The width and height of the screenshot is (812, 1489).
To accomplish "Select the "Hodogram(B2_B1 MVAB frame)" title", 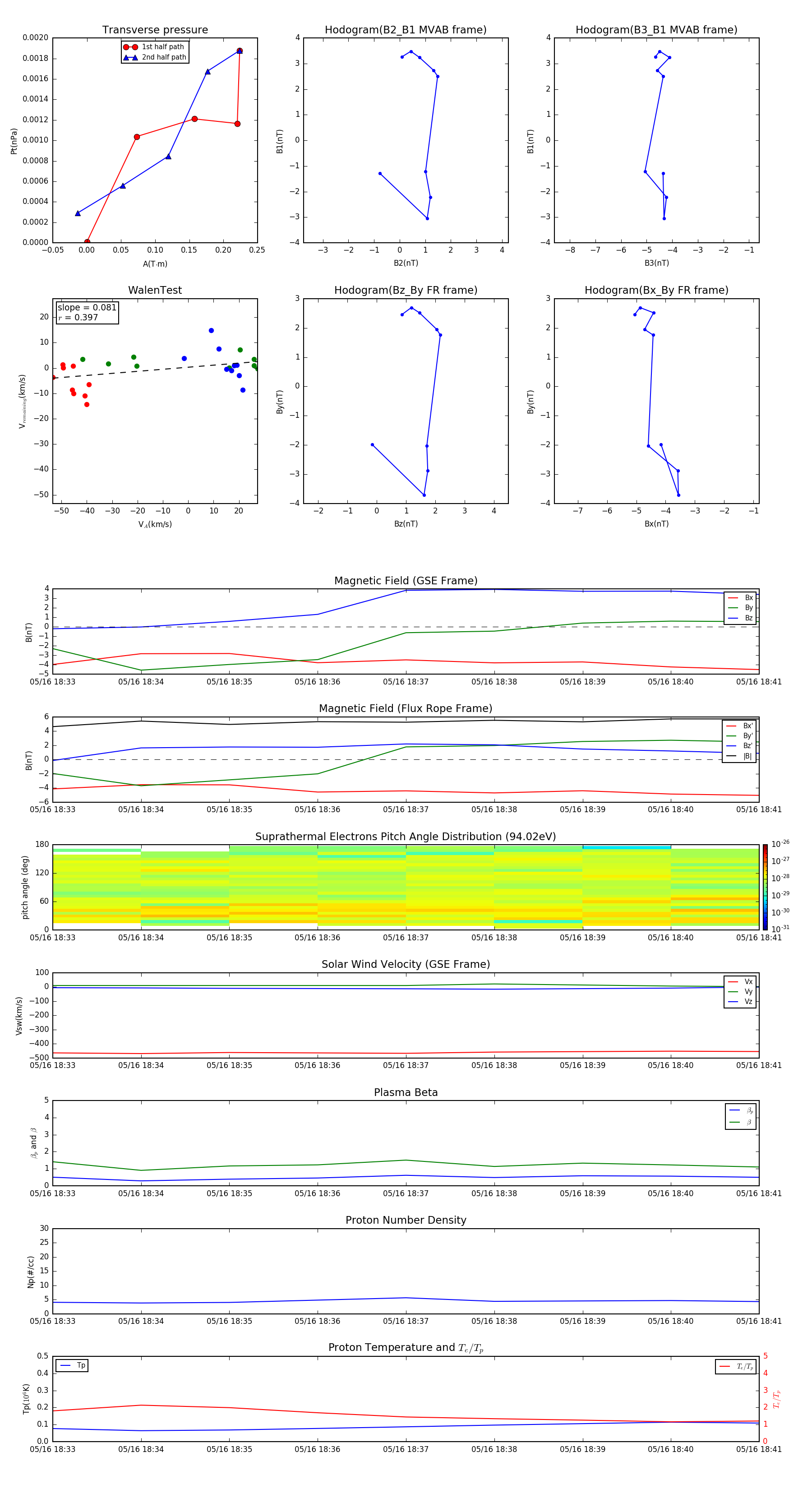I will click(x=406, y=30).
